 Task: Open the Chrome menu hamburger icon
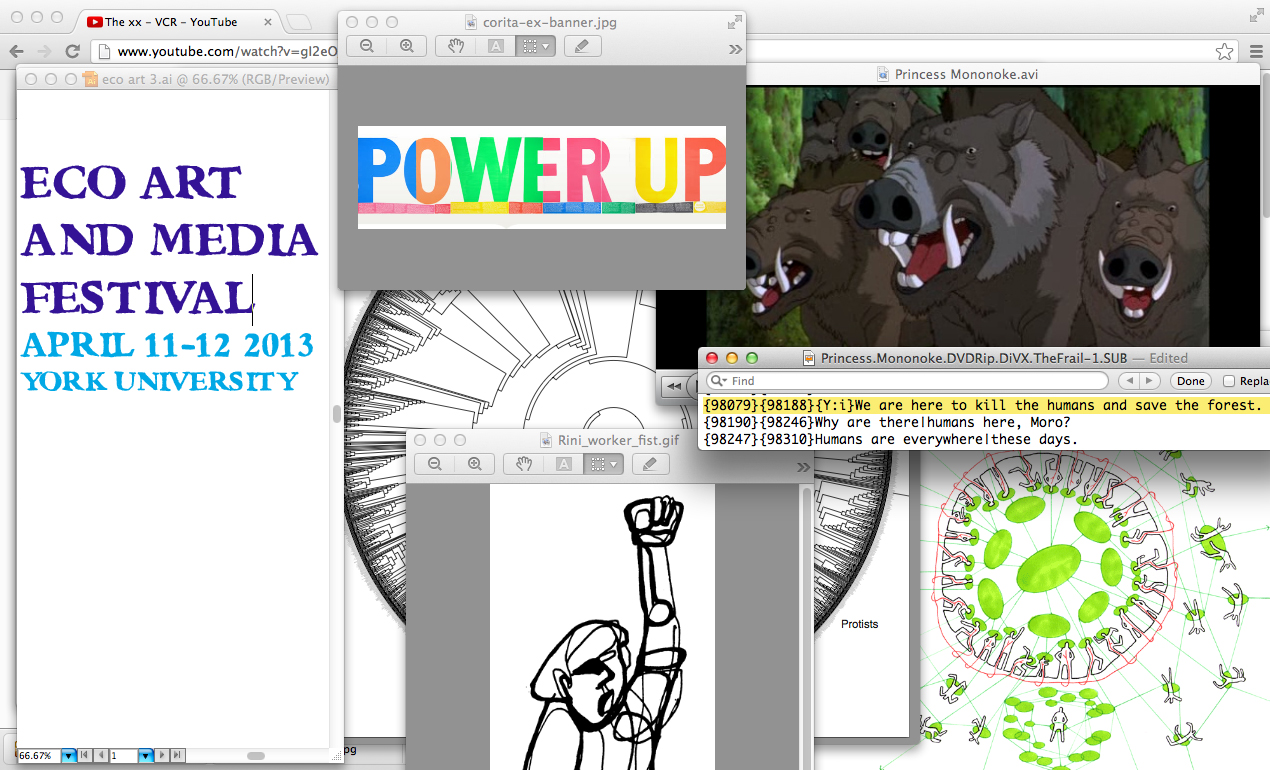(1257, 52)
